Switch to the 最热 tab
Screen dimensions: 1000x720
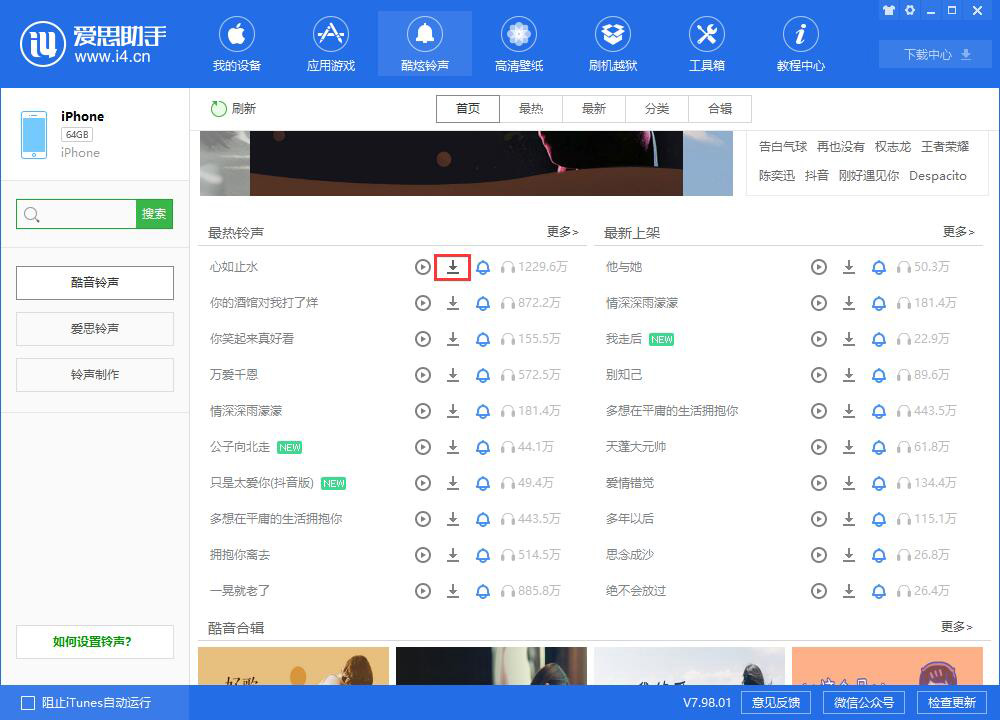point(531,109)
